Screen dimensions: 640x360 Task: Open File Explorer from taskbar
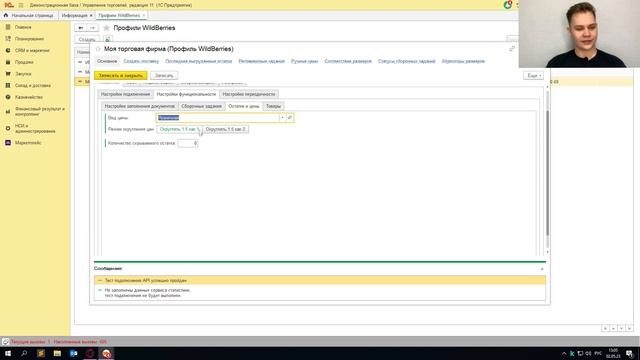pos(57,353)
